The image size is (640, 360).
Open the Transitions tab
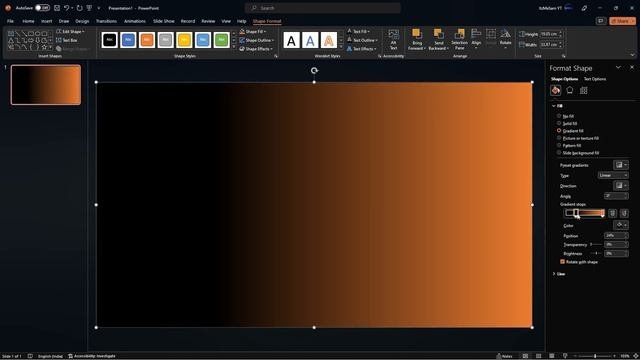point(106,21)
